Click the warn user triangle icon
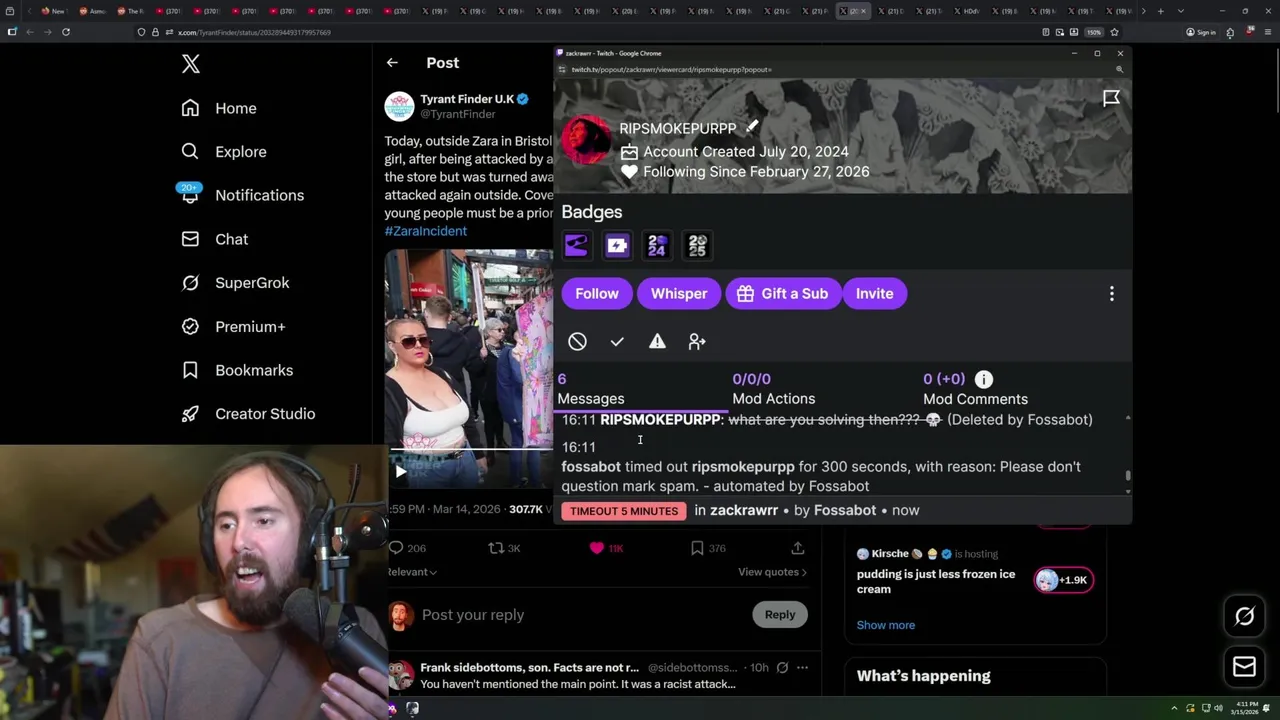The height and width of the screenshot is (720, 1280). 657,342
